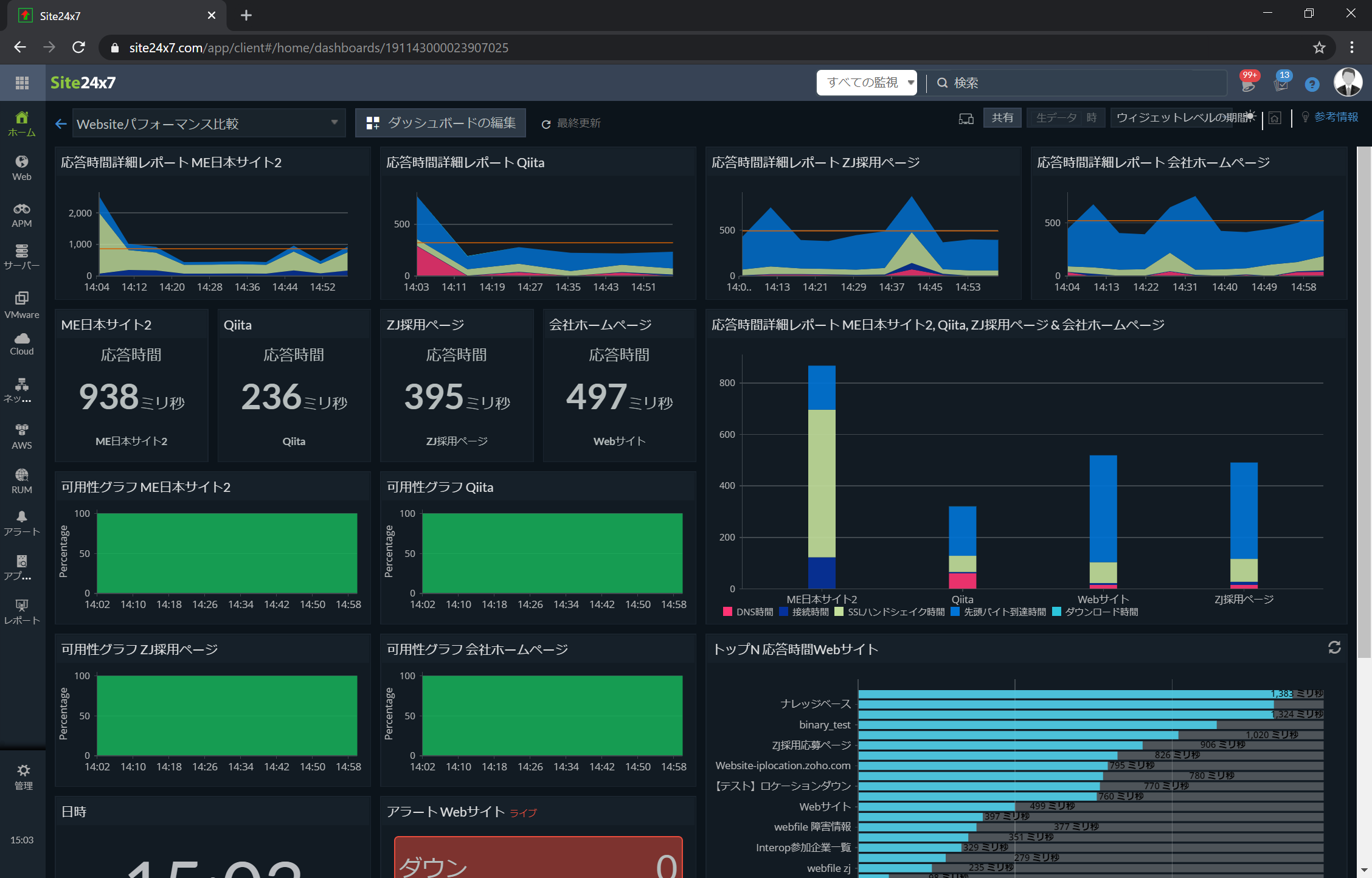Click the back arrow beside dashboard name
Viewport: 1372px width, 878px height.
pyautogui.click(x=61, y=124)
